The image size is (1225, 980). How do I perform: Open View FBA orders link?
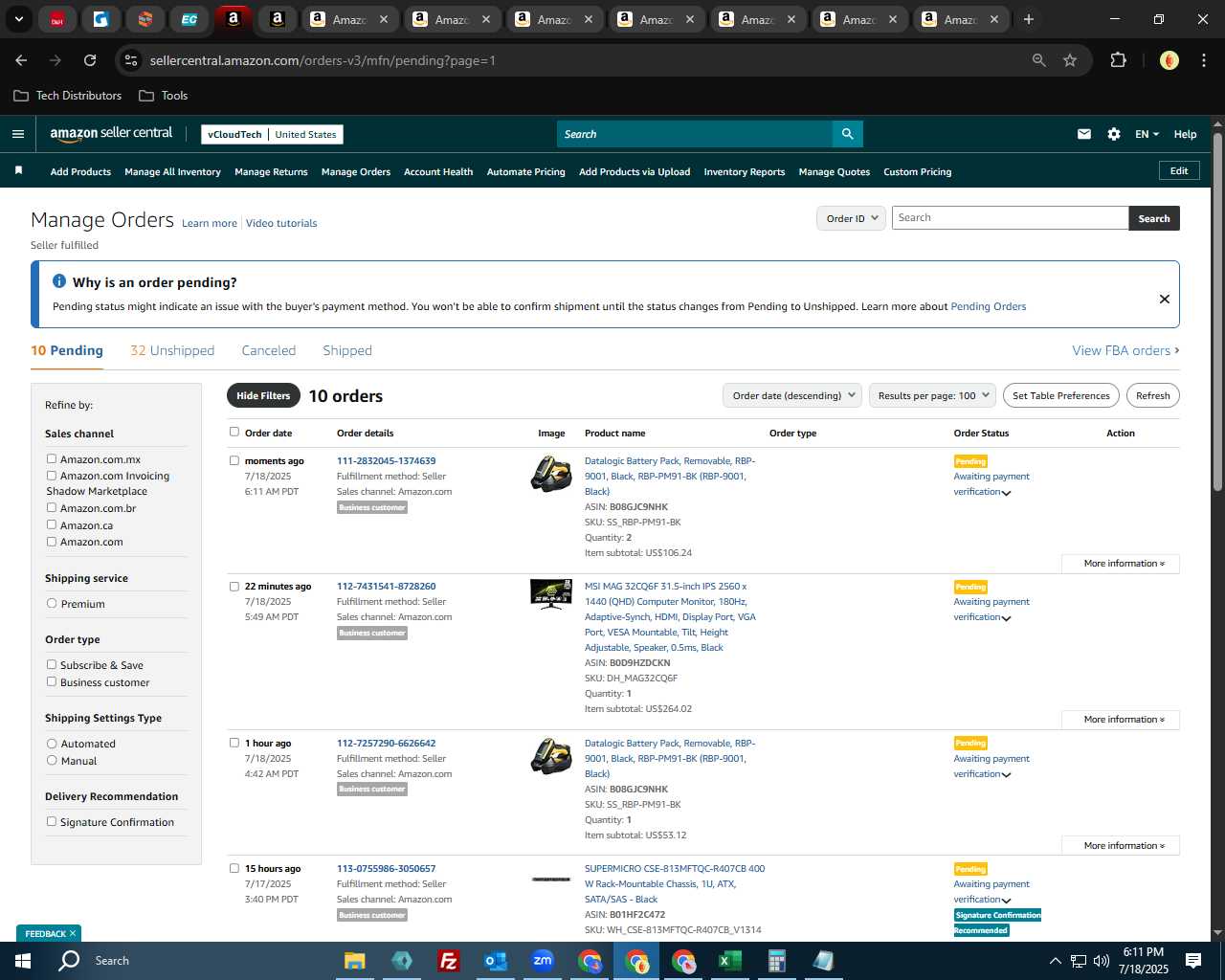(1125, 350)
